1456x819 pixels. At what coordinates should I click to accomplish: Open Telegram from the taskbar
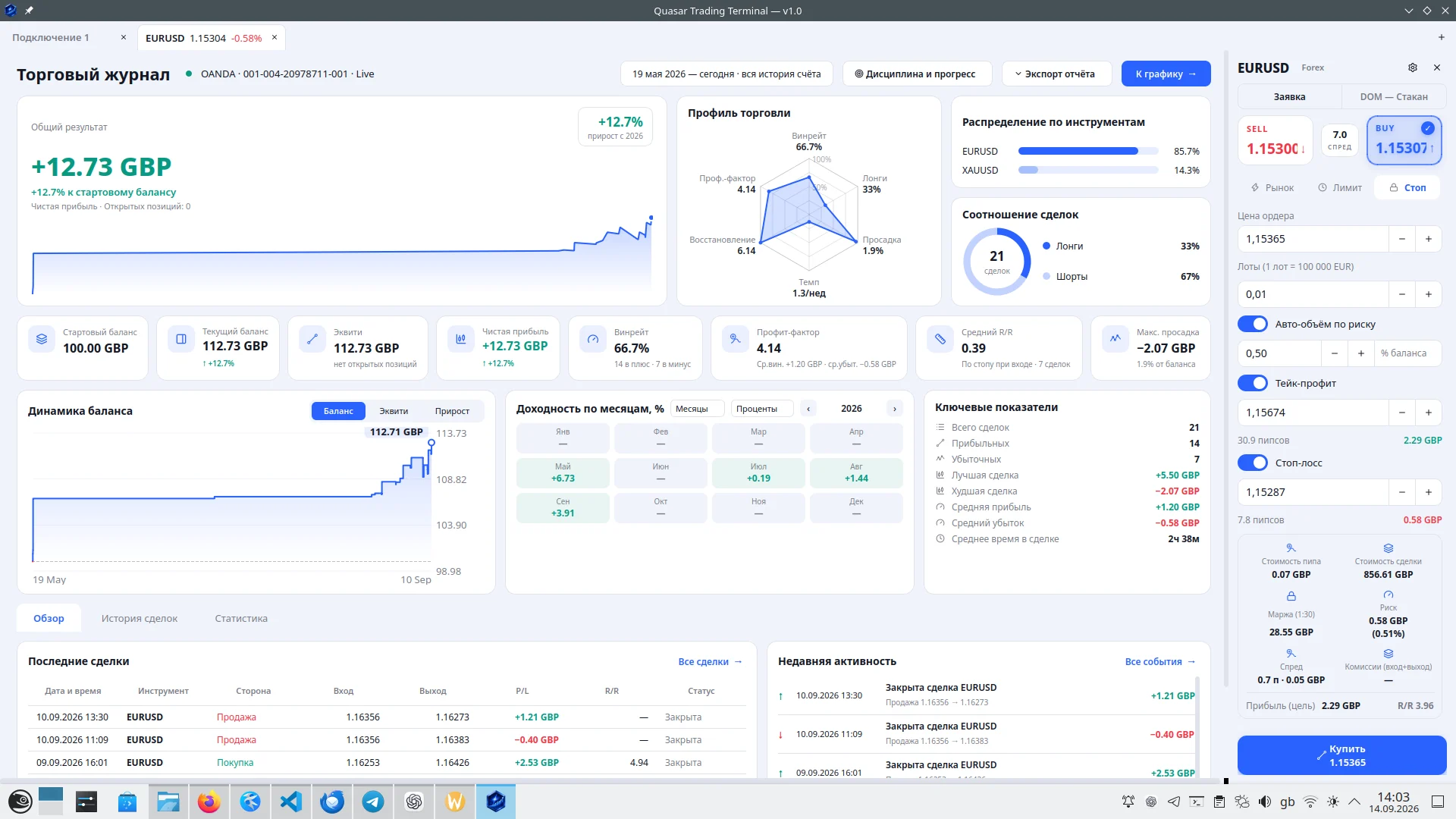tap(373, 802)
